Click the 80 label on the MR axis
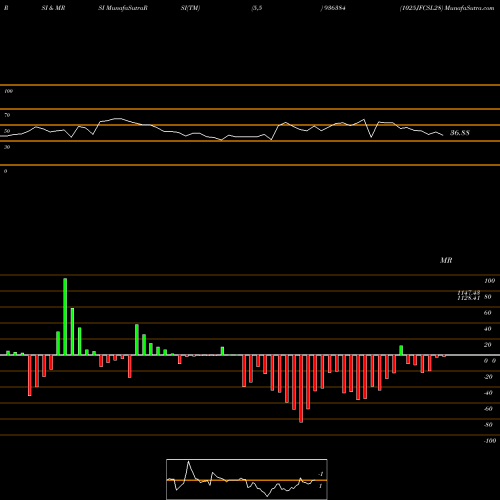Screen dimensions: 500x500 488,297
